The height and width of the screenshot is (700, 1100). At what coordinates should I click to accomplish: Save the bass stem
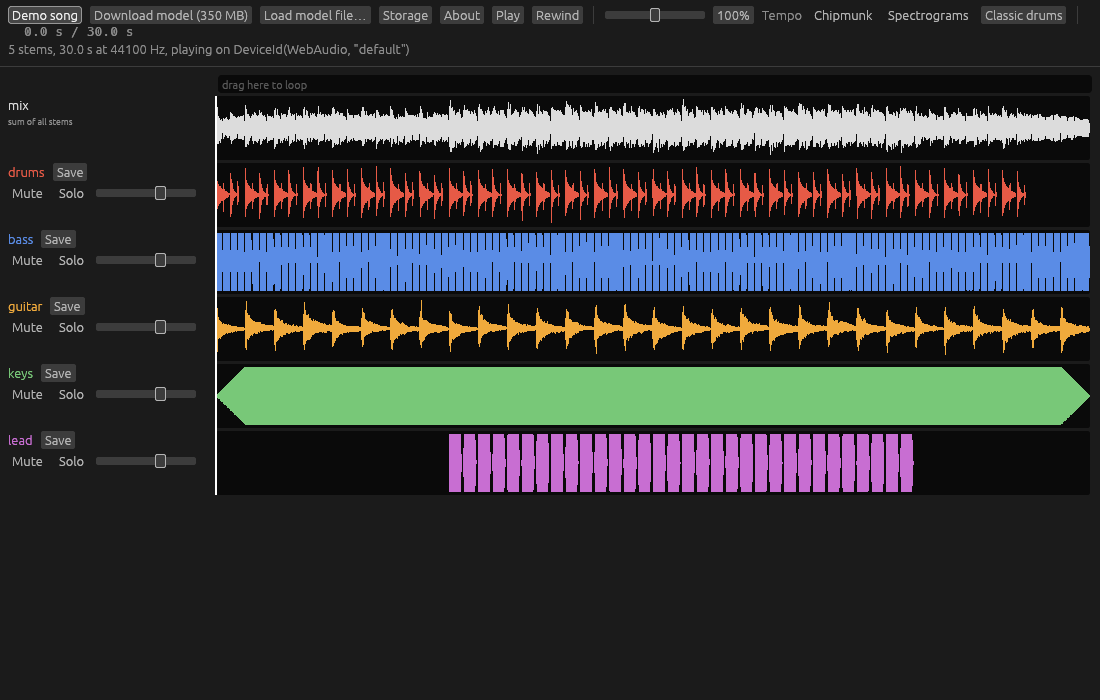click(58, 239)
